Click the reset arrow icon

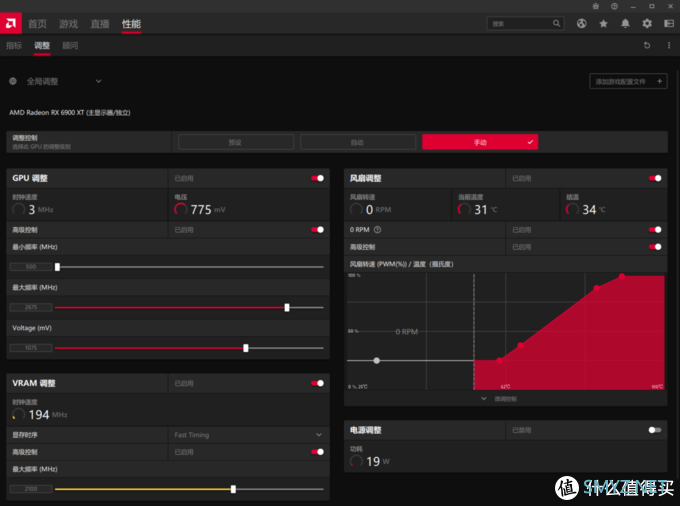point(647,45)
